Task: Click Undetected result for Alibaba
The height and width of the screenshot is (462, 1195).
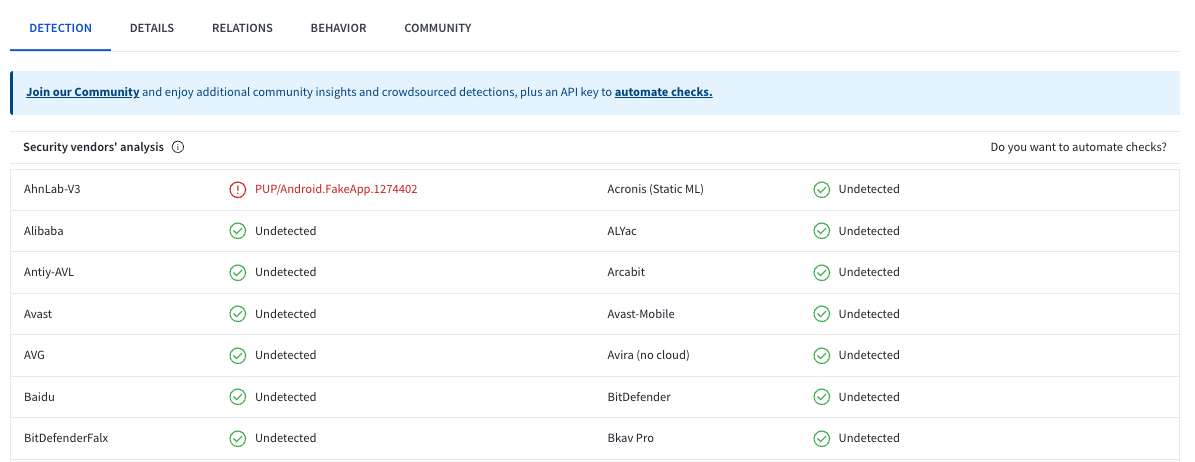Action: (285, 231)
